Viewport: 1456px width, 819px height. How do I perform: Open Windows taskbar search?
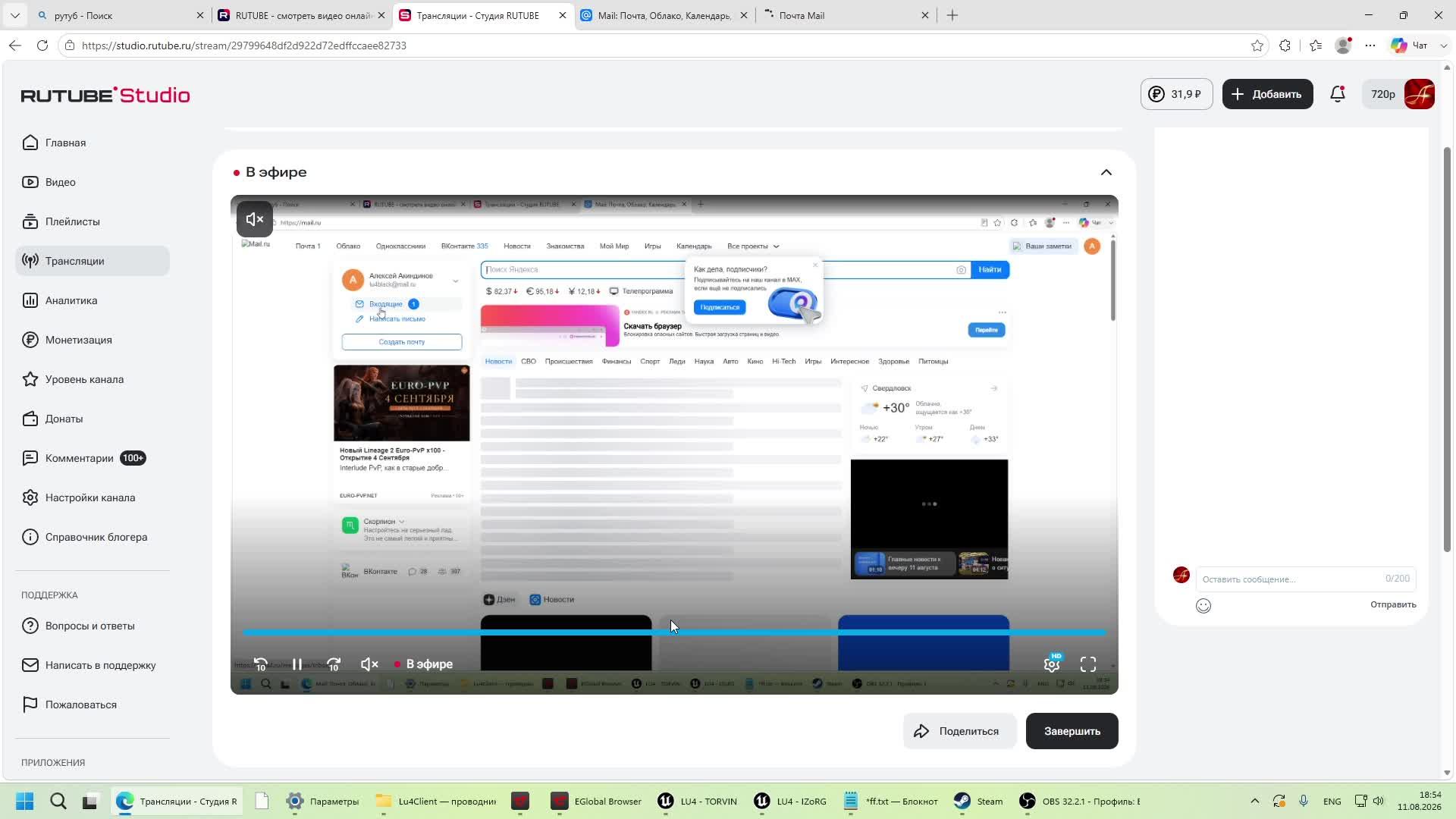[58, 802]
